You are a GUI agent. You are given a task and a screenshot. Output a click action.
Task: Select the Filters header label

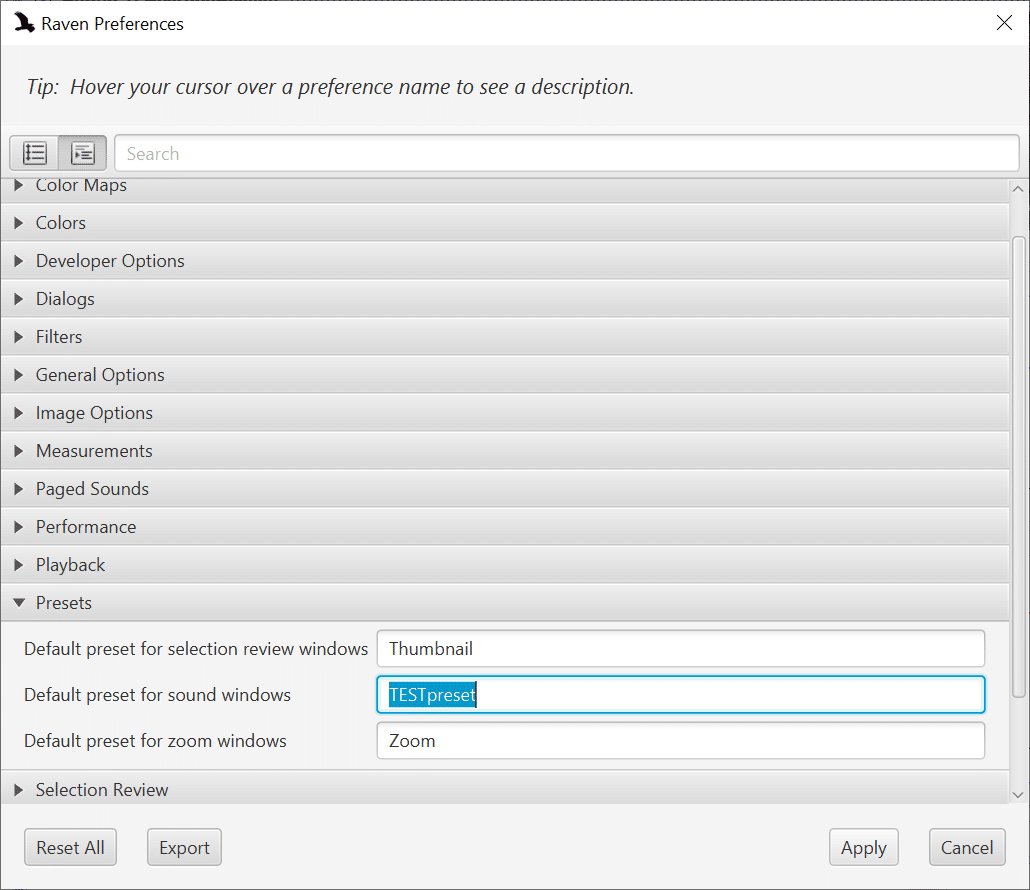58,337
